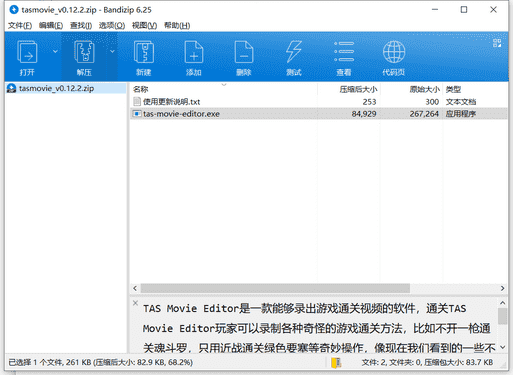Click the exe application file icon

tap(137, 114)
